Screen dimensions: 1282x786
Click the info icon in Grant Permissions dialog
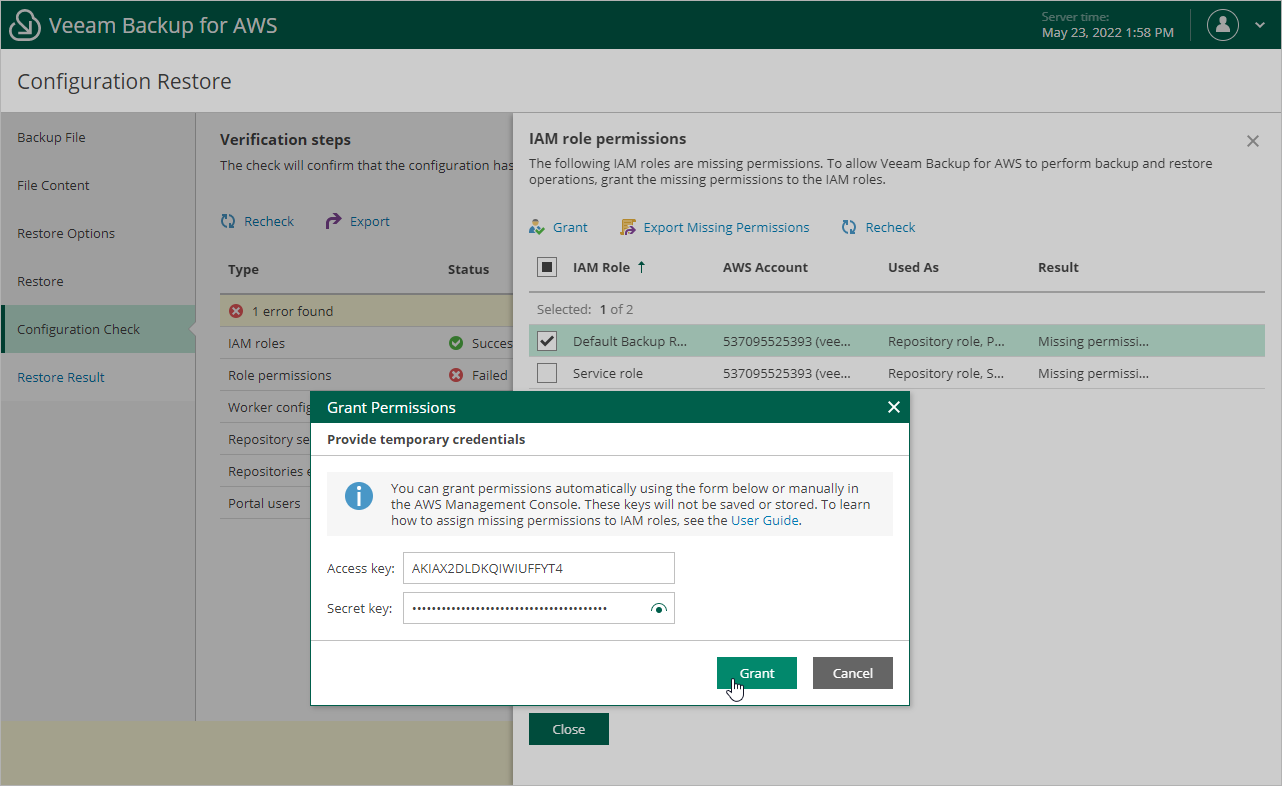[x=358, y=495]
